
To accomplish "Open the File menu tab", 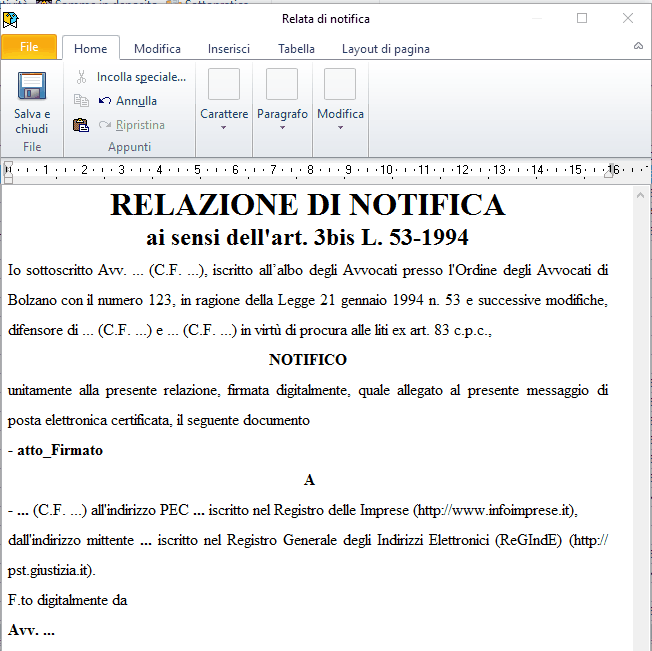I will pyautogui.click(x=29, y=47).
